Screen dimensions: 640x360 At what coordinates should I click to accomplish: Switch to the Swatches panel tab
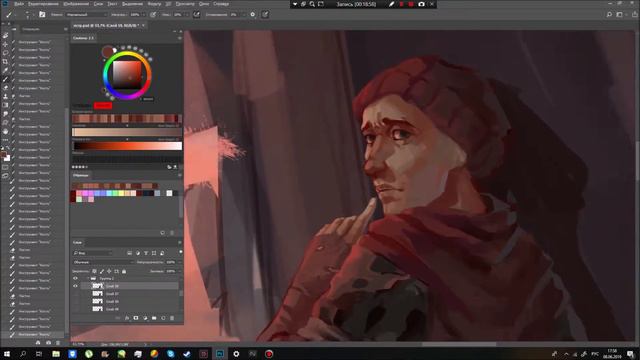80,175
